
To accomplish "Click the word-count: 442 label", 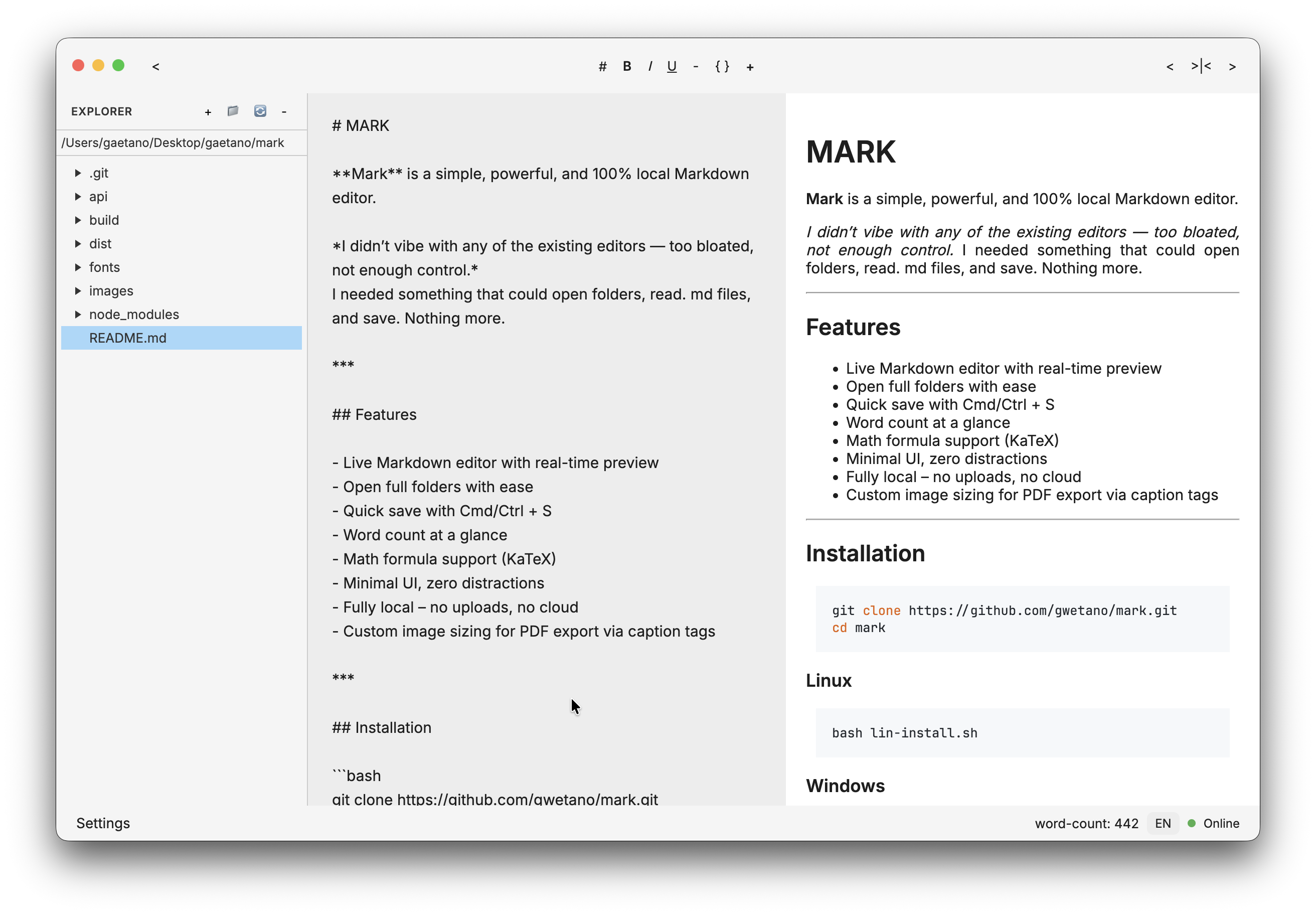I will [1086, 823].
